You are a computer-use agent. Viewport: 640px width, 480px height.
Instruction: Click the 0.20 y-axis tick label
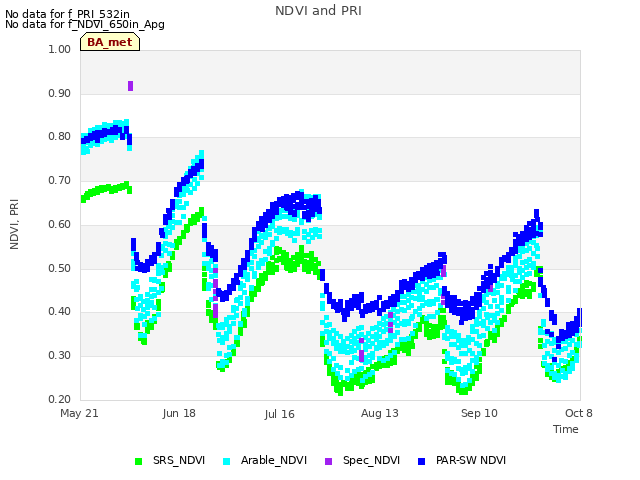pos(60,399)
